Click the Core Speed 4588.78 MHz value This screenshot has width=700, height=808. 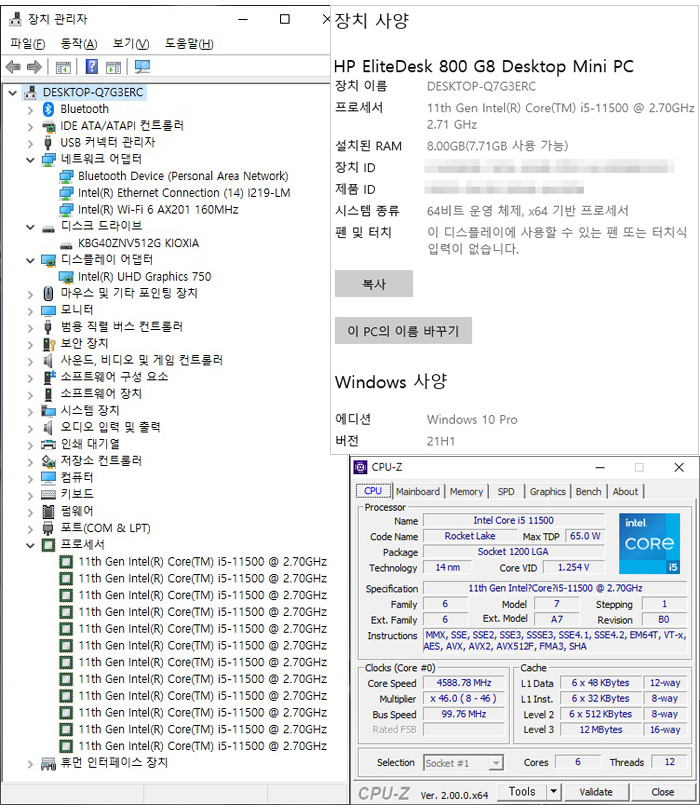(x=463, y=683)
